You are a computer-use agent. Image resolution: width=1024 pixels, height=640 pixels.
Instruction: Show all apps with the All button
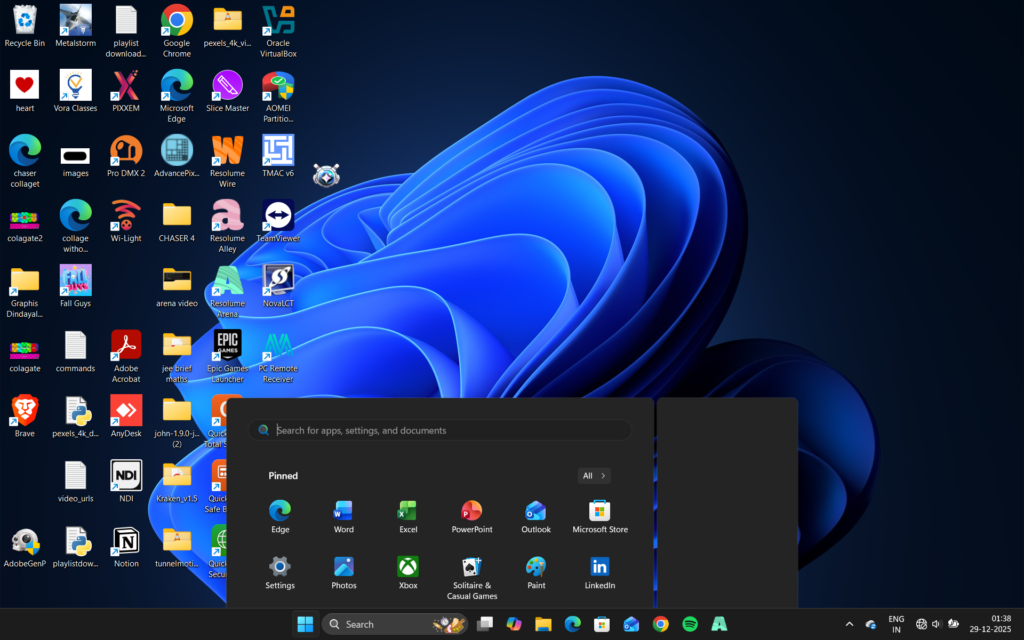click(594, 475)
